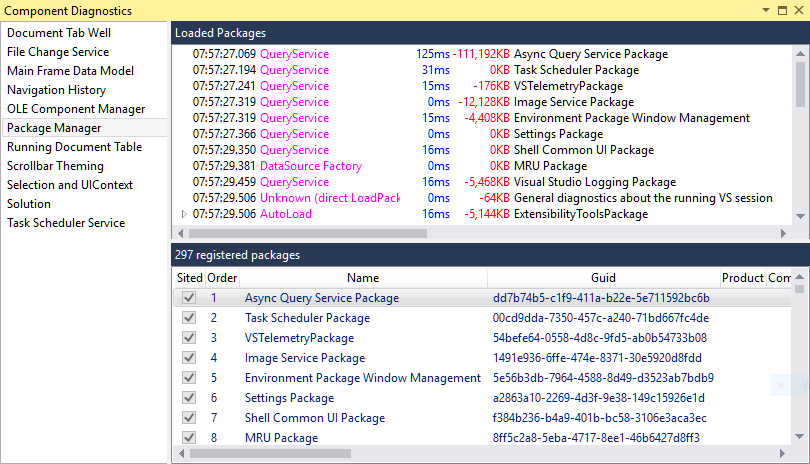Select Package Manager in sidebar
The height and width of the screenshot is (464, 810).
(x=85, y=128)
